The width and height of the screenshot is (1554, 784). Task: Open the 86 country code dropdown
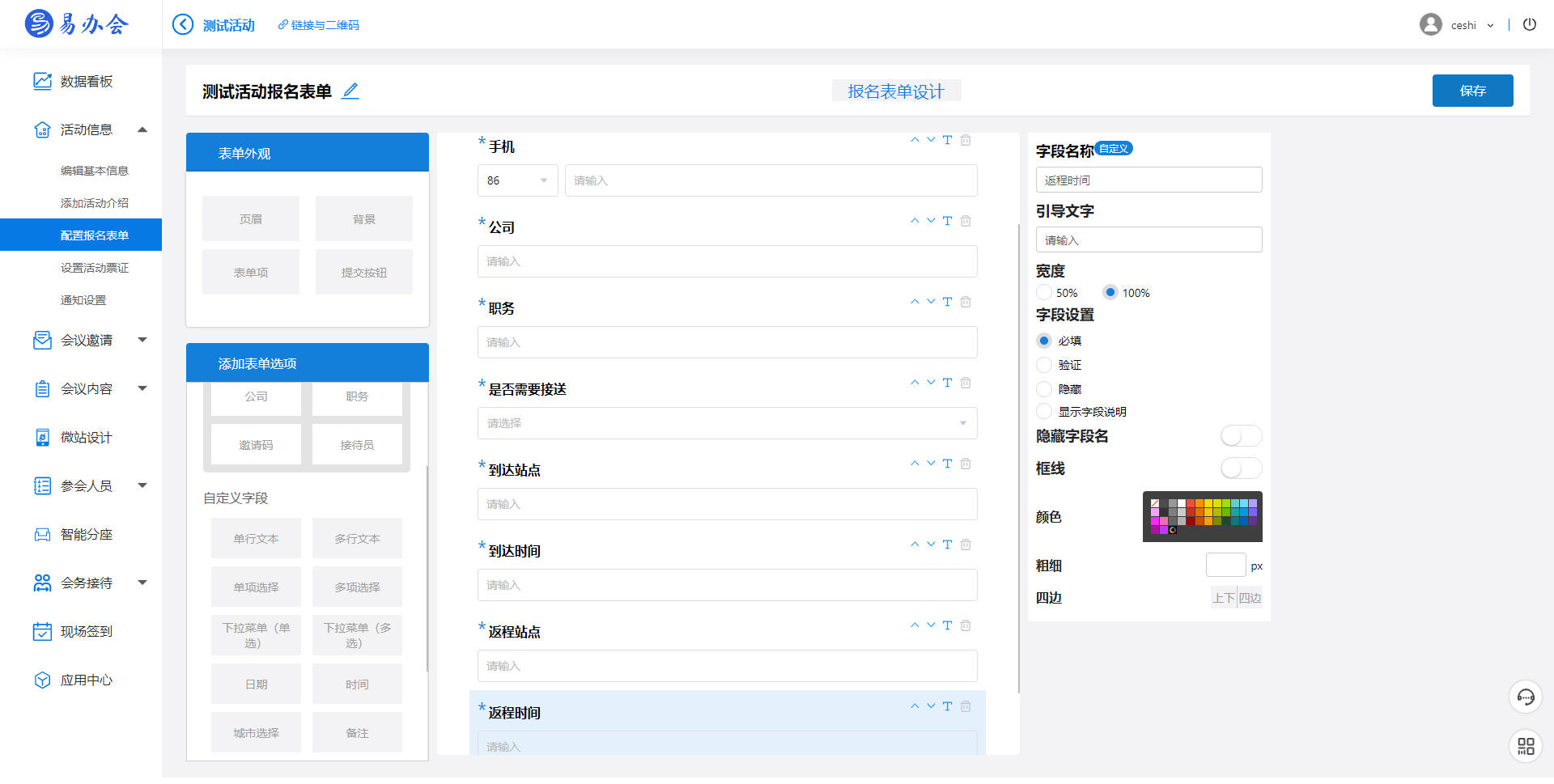(517, 180)
